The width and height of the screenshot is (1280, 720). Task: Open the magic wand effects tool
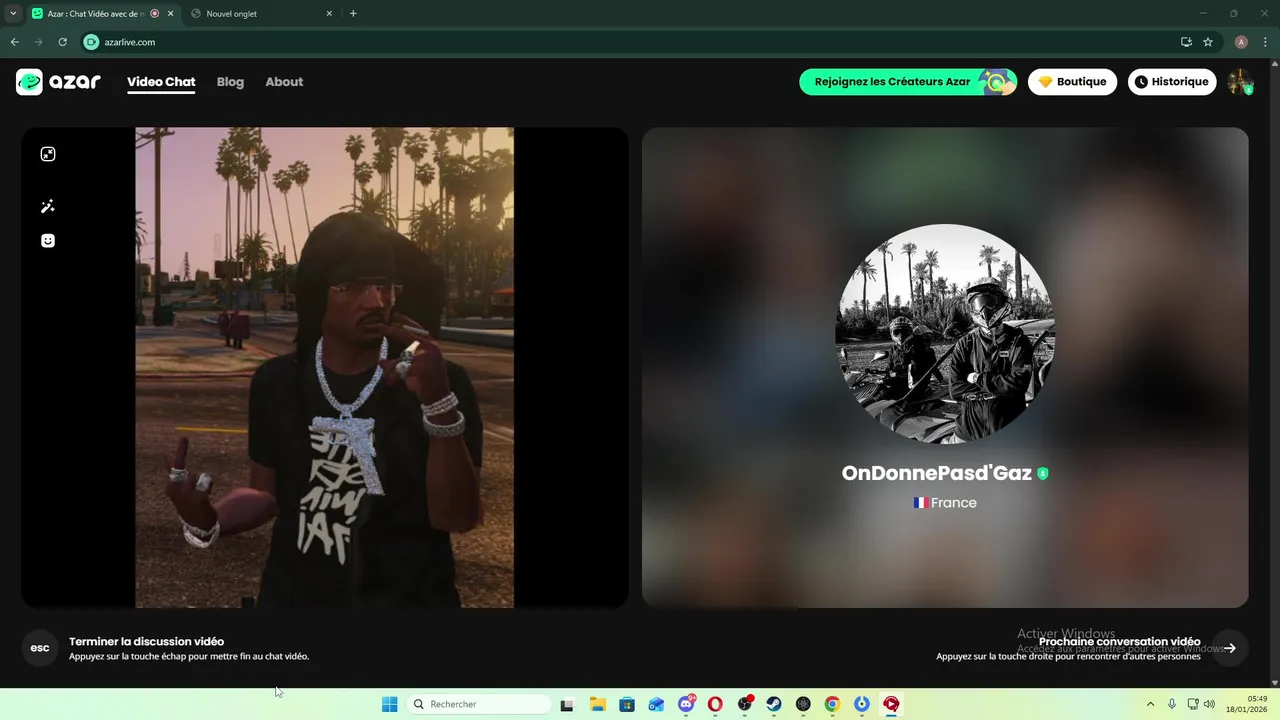48,206
